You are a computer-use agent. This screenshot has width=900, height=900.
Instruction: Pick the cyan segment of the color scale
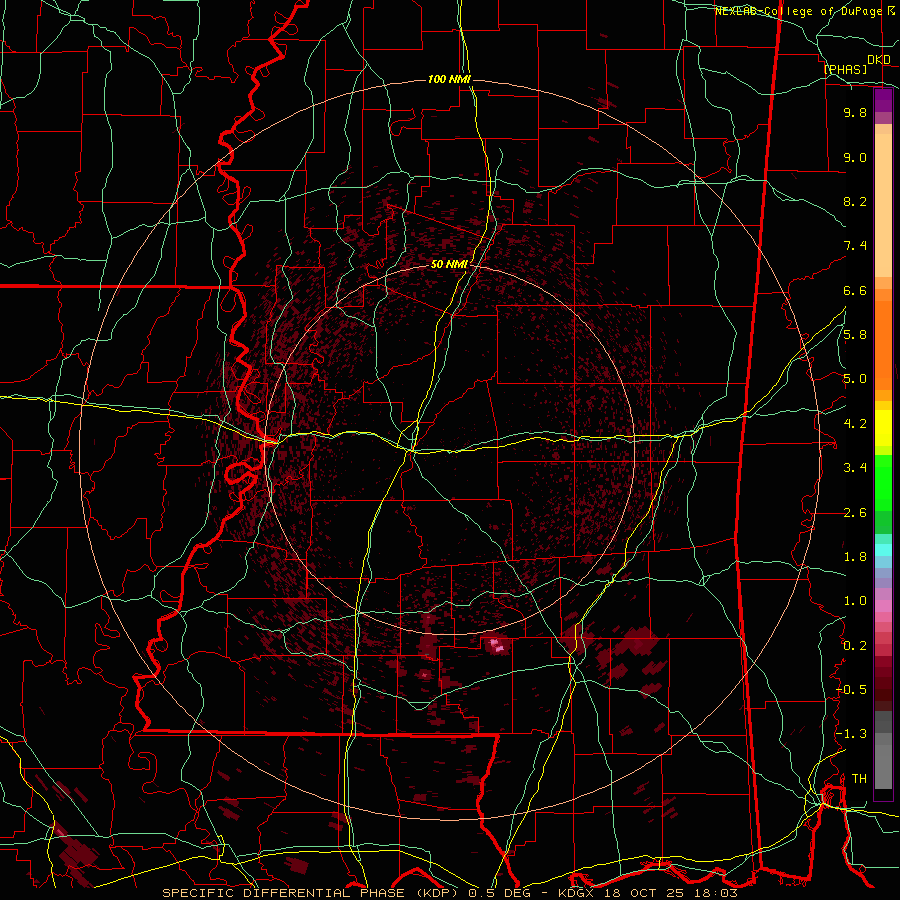coord(883,550)
